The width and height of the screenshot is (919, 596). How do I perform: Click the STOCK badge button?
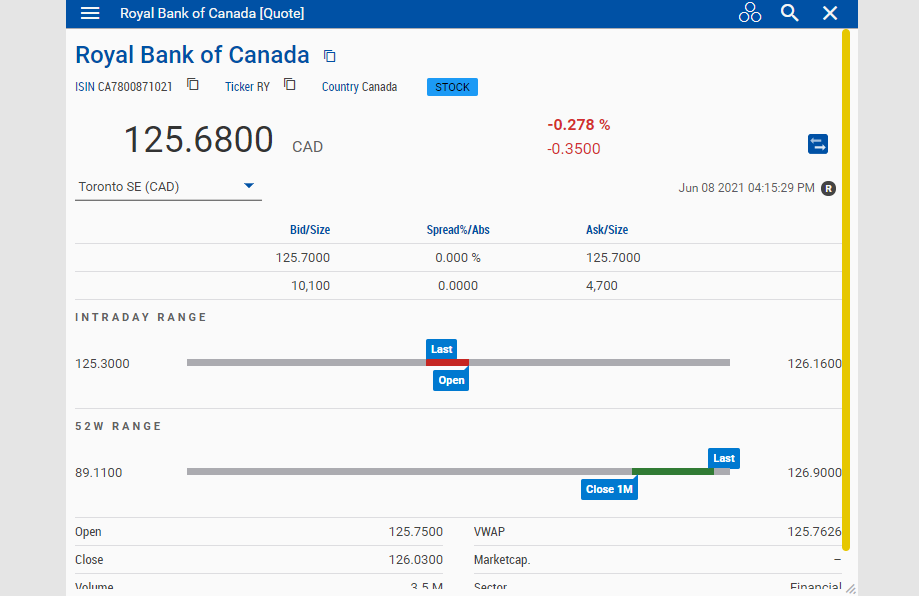point(452,87)
